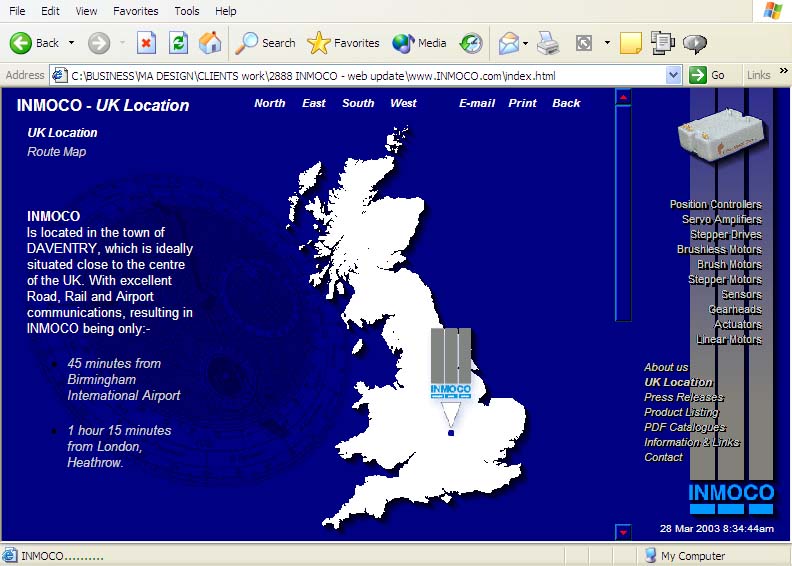The width and height of the screenshot is (792, 566).
Task: Click the blue scrollbar track
Action: [x=623, y=212]
